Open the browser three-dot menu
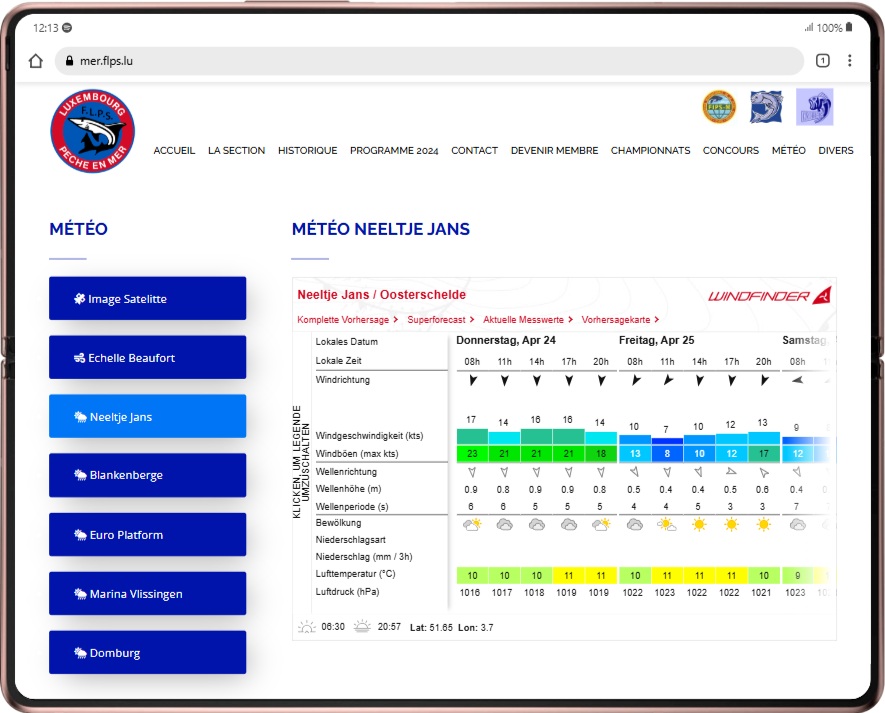This screenshot has height=713, width=885. coord(850,60)
